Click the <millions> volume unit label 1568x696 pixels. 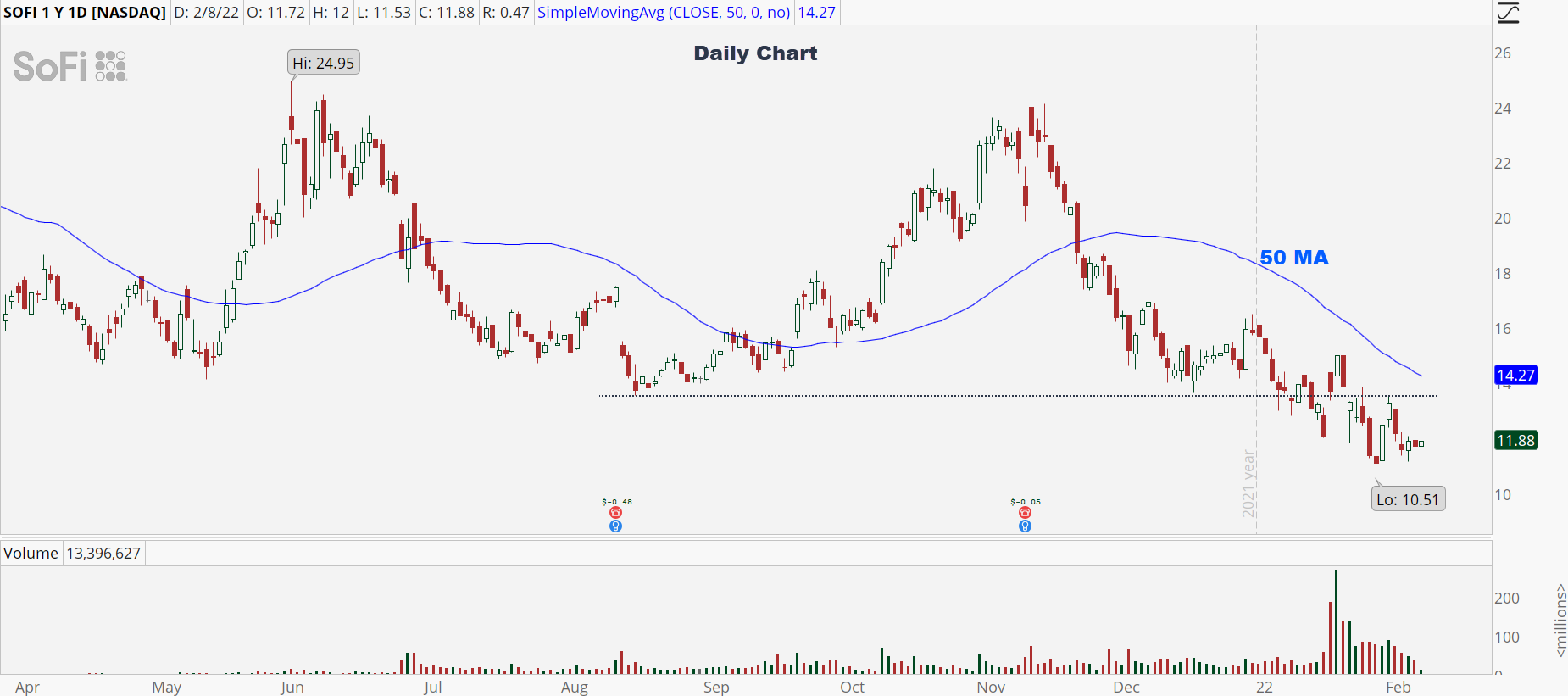1560,621
